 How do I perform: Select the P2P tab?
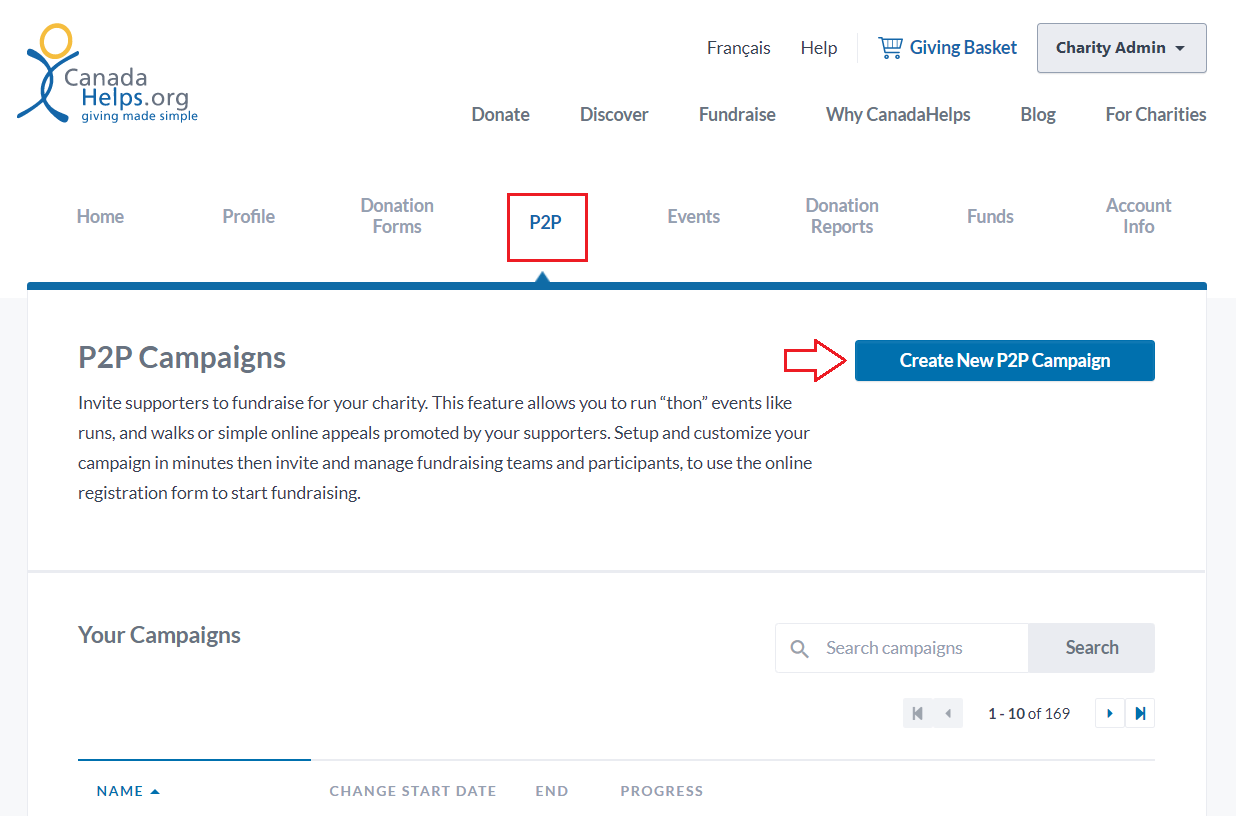tap(546, 222)
